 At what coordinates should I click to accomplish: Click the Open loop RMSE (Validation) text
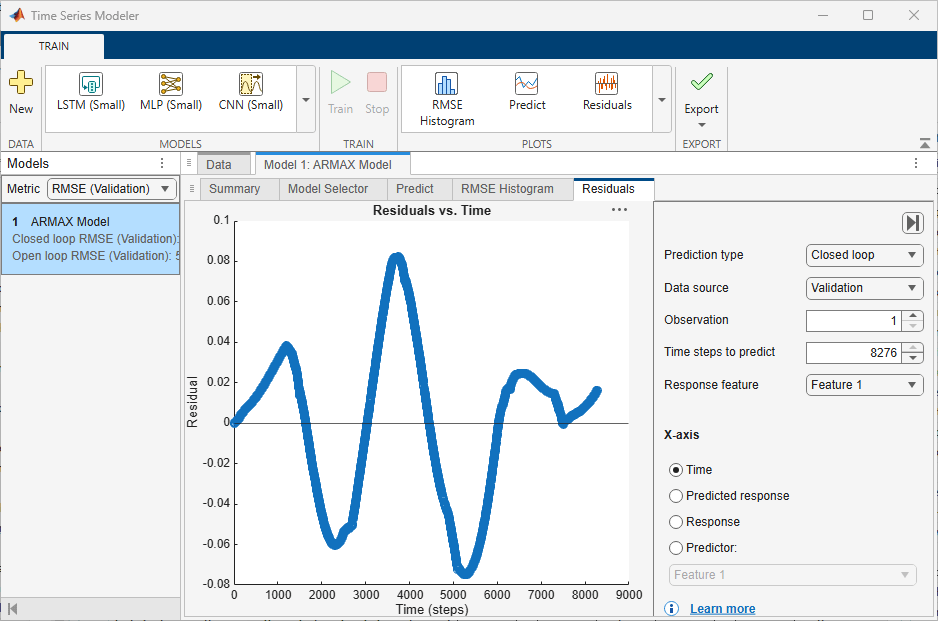[96, 255]
